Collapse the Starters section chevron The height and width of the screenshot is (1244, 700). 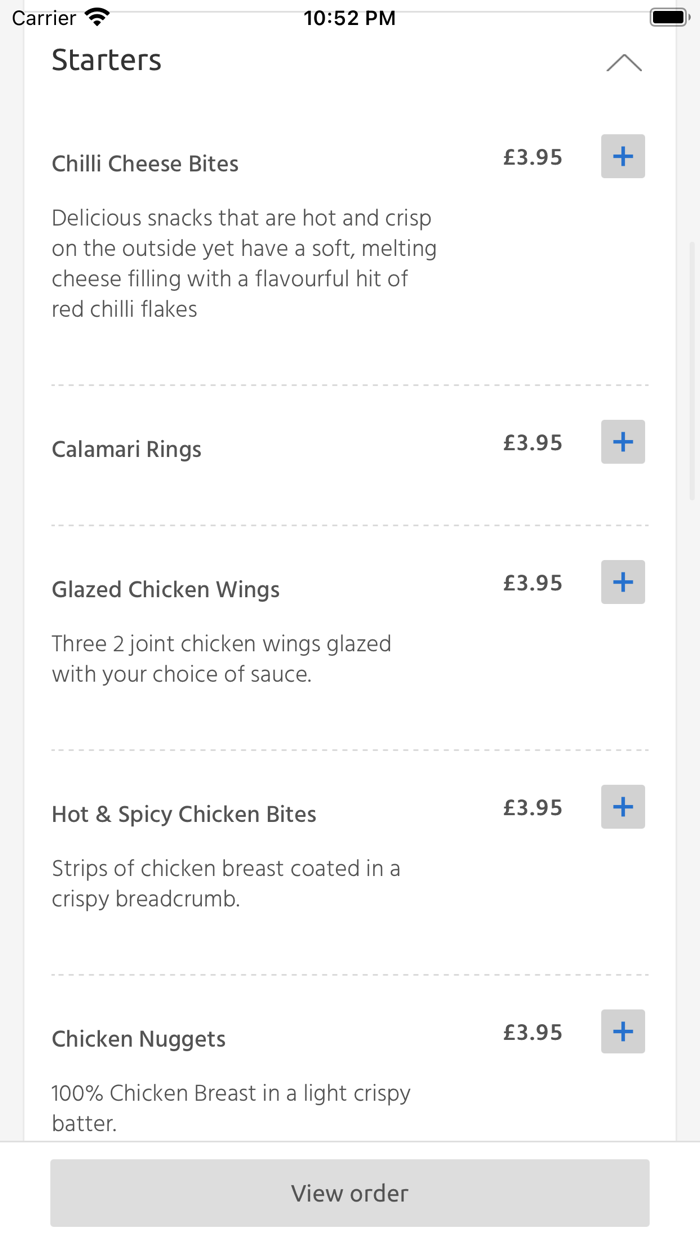coord(624,63)
